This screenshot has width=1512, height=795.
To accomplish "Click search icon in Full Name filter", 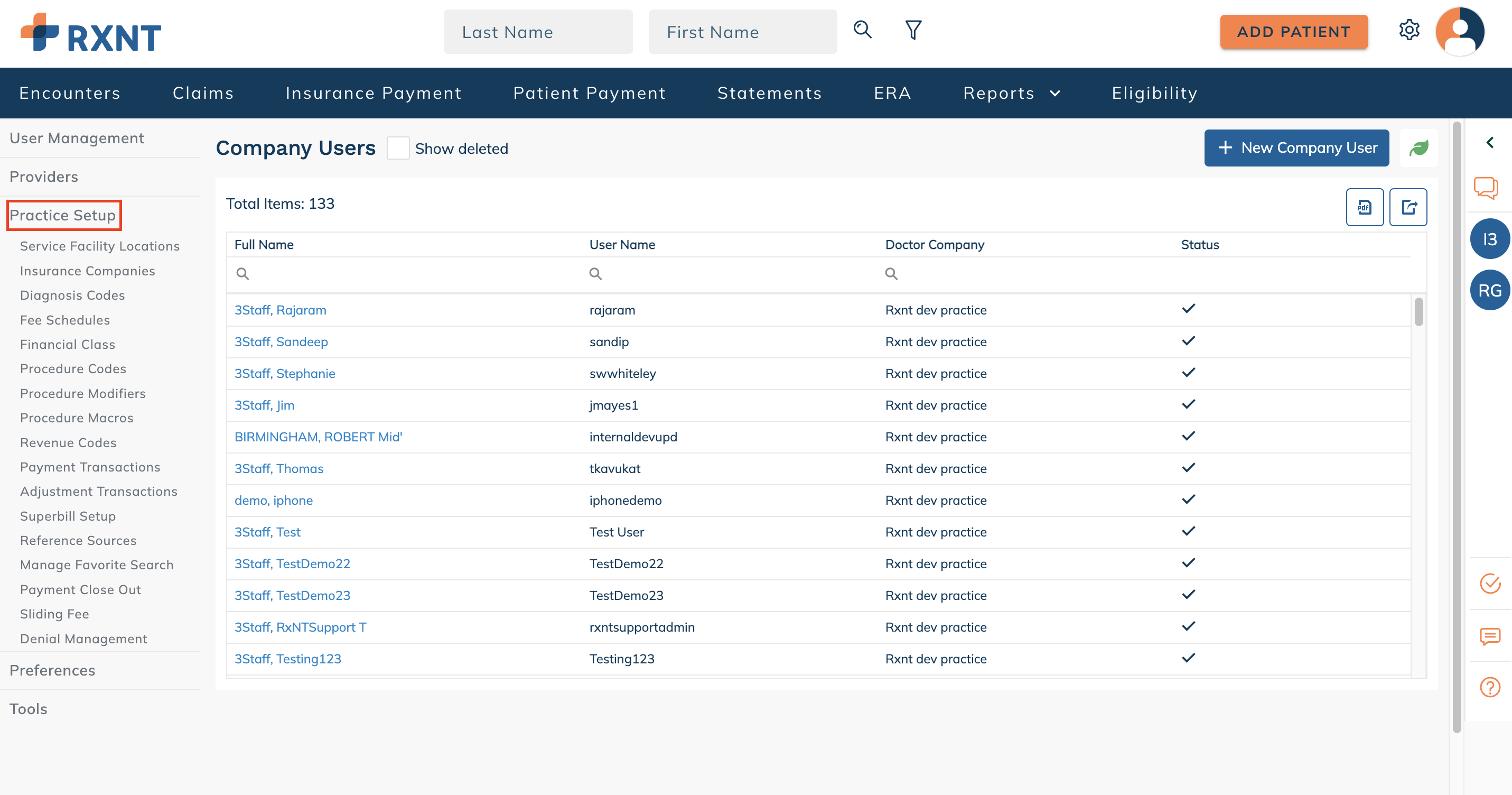I will coord(242,274).
